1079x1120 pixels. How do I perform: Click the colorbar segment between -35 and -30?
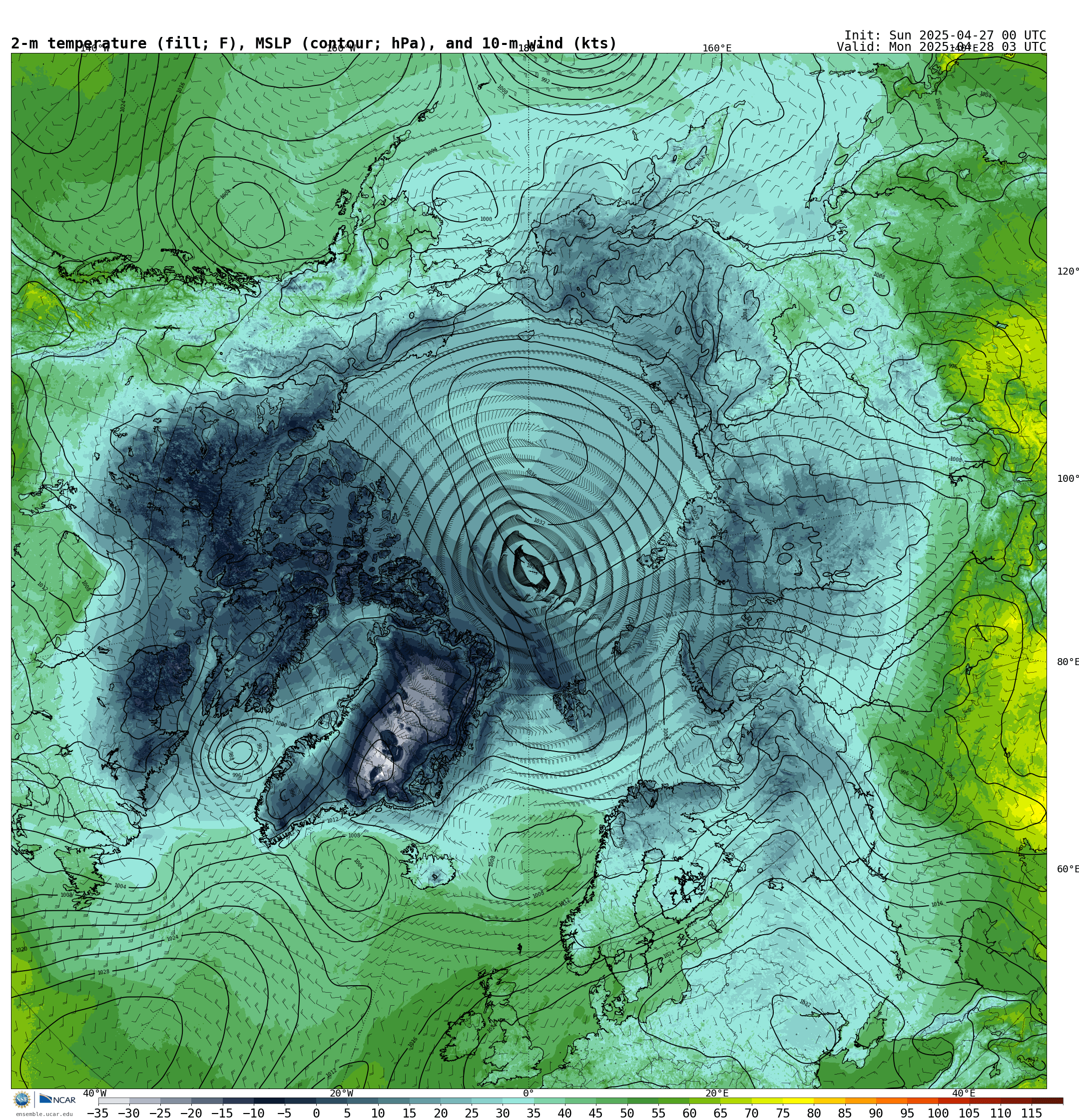pyautogui.click(x=114, y=1101)
